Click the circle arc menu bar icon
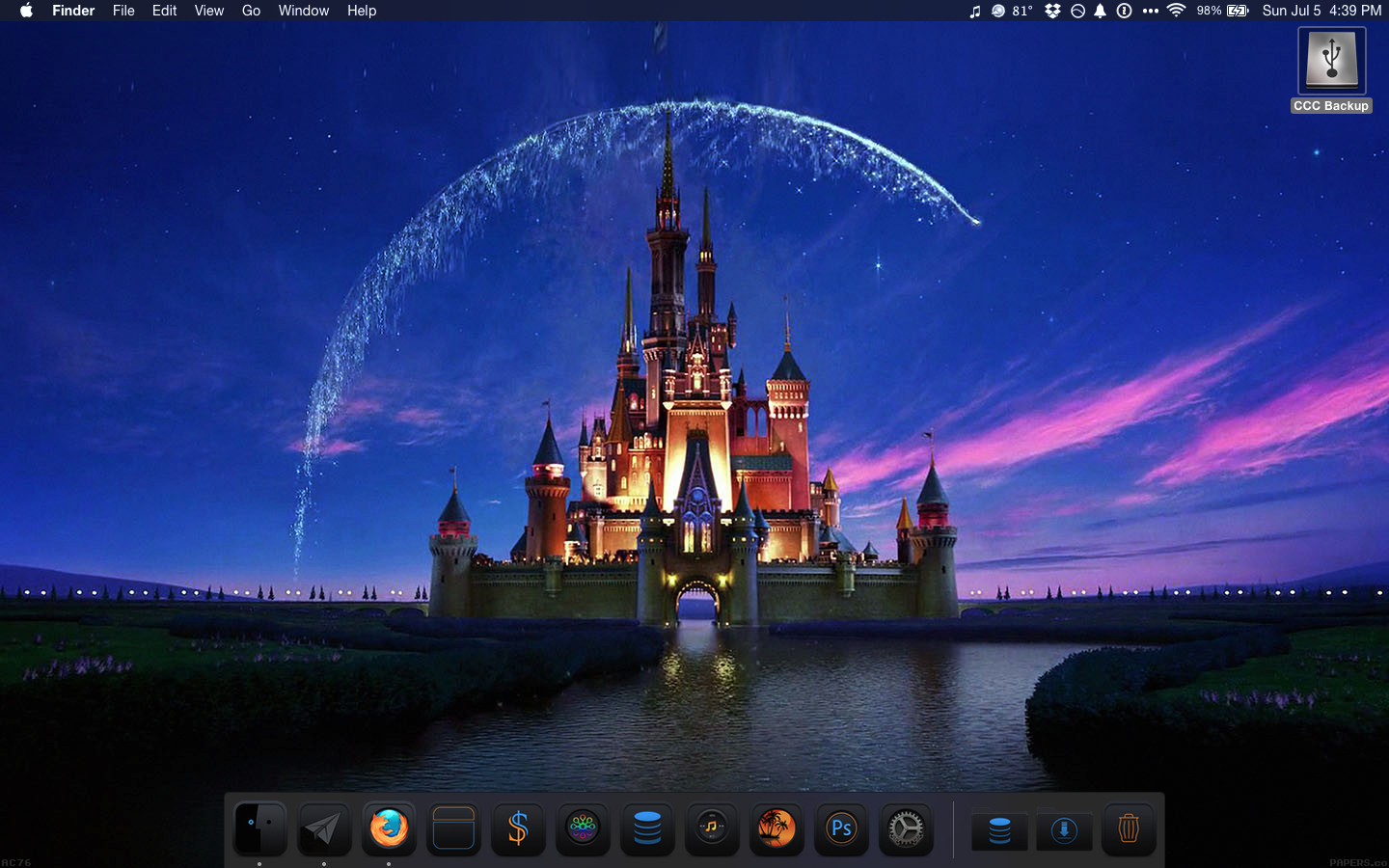This screenshot has width=1389, height=868. click(1077, 11)
